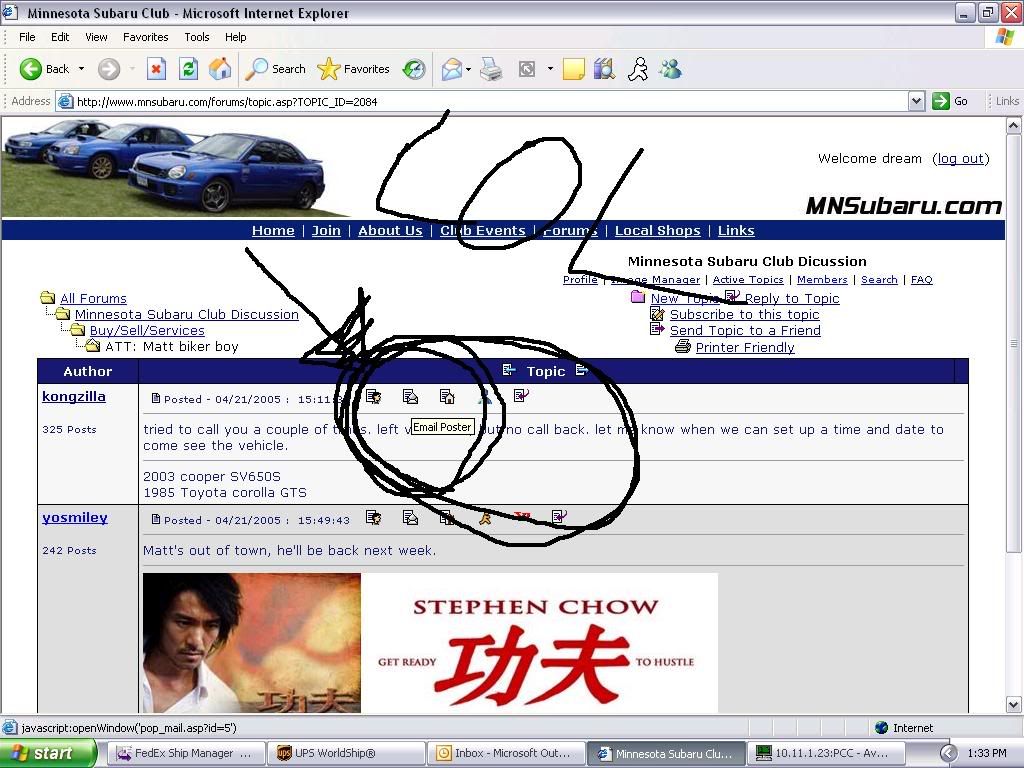Launch AIM running-man toolbar icon
1024x768 pixels.
point(638,69)
